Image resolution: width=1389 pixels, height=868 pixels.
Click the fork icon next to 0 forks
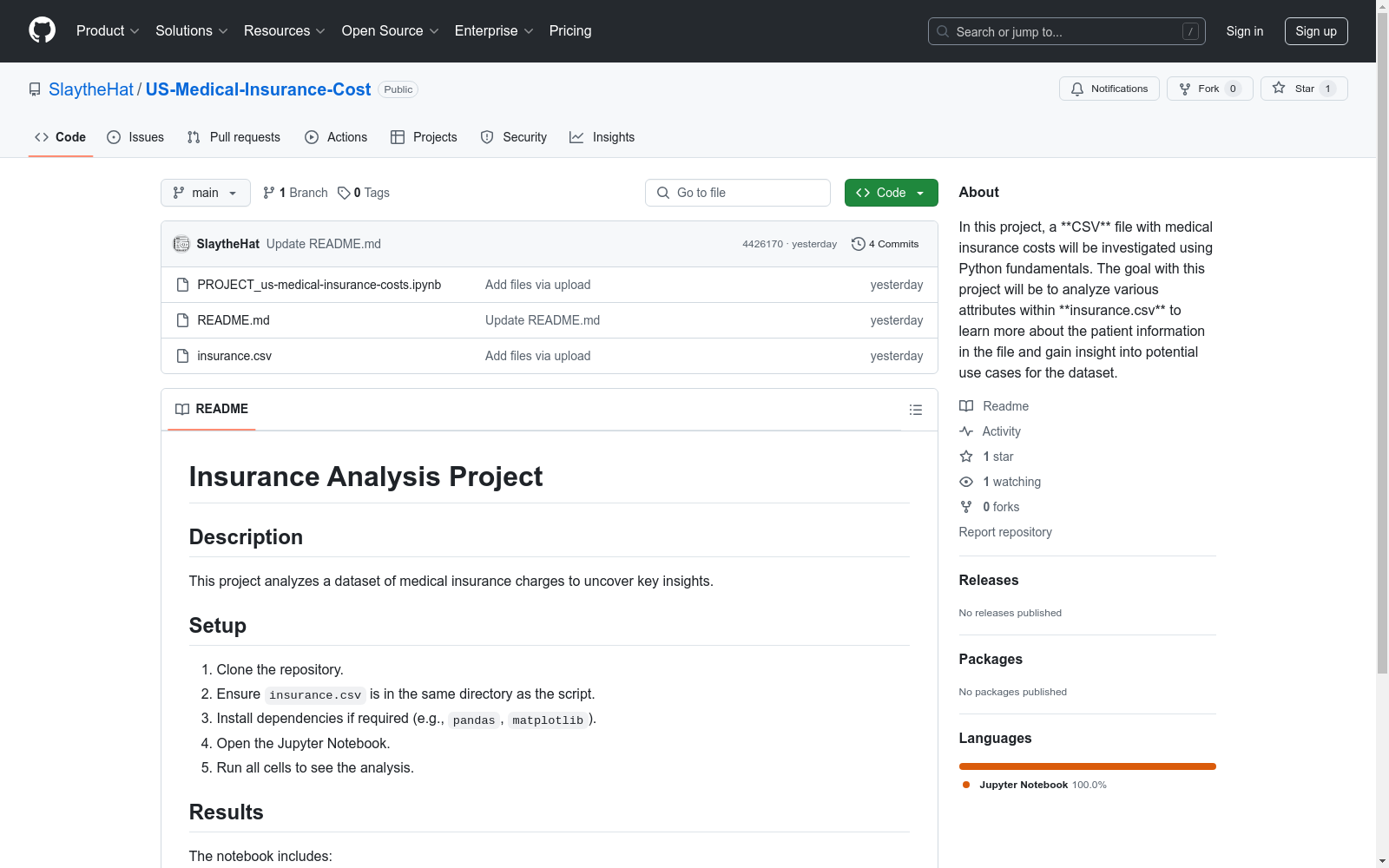(x=966, y=507)
